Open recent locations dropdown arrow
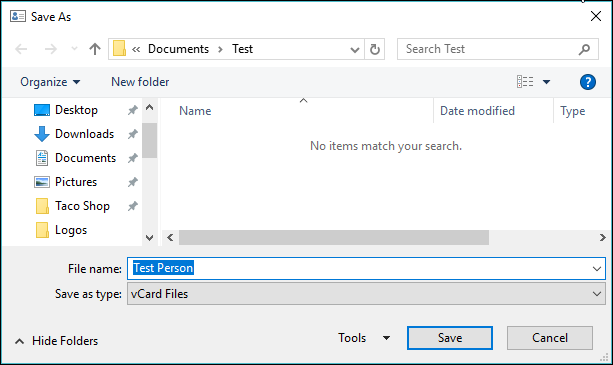 pyautogui.click(x=74, y=49)
